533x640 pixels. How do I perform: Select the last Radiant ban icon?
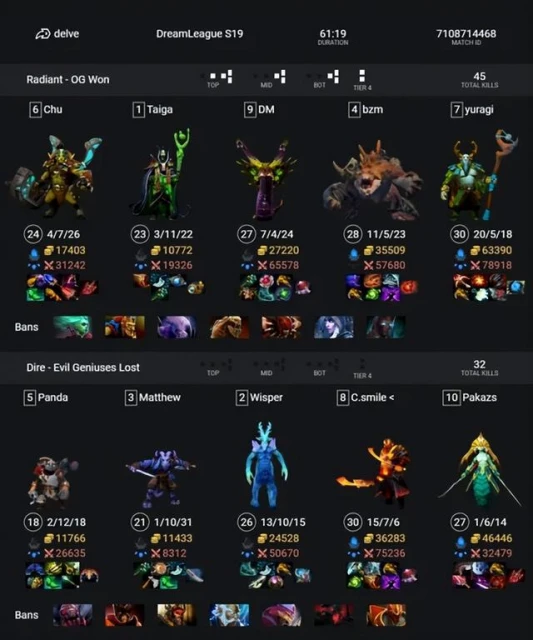click(386, 327)
